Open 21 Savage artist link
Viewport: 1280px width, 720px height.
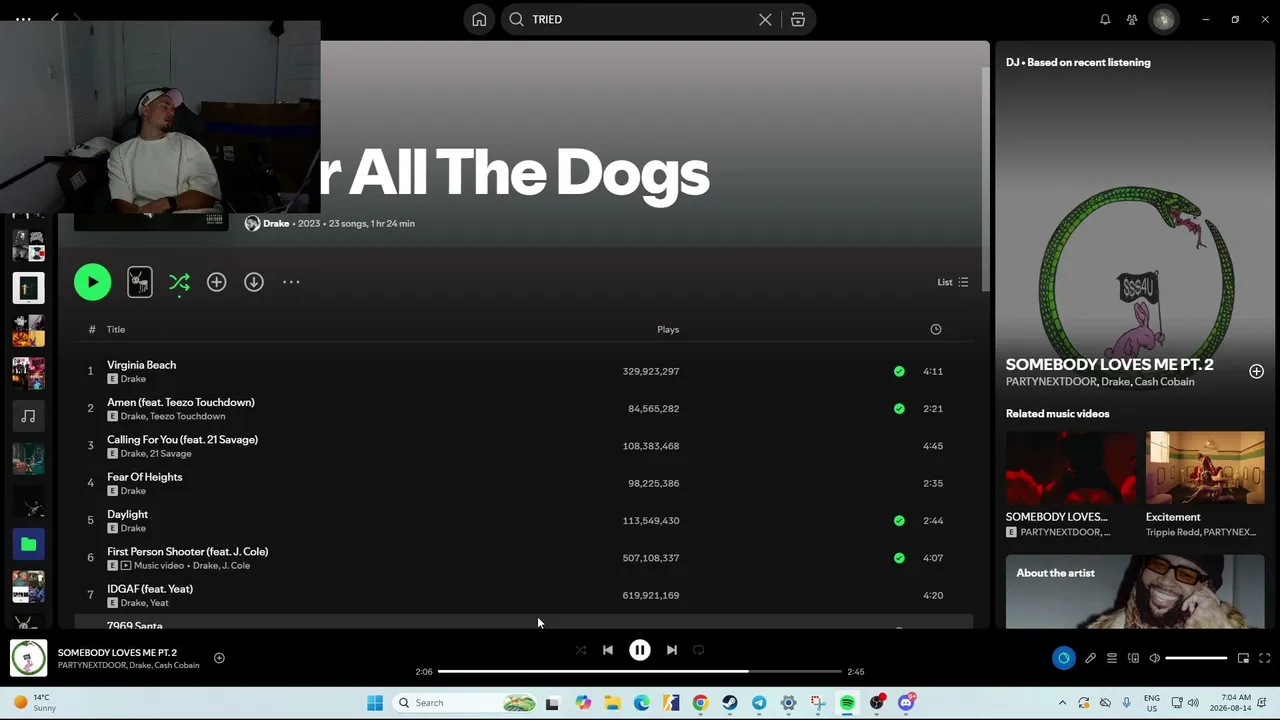(x=171, y=453)
